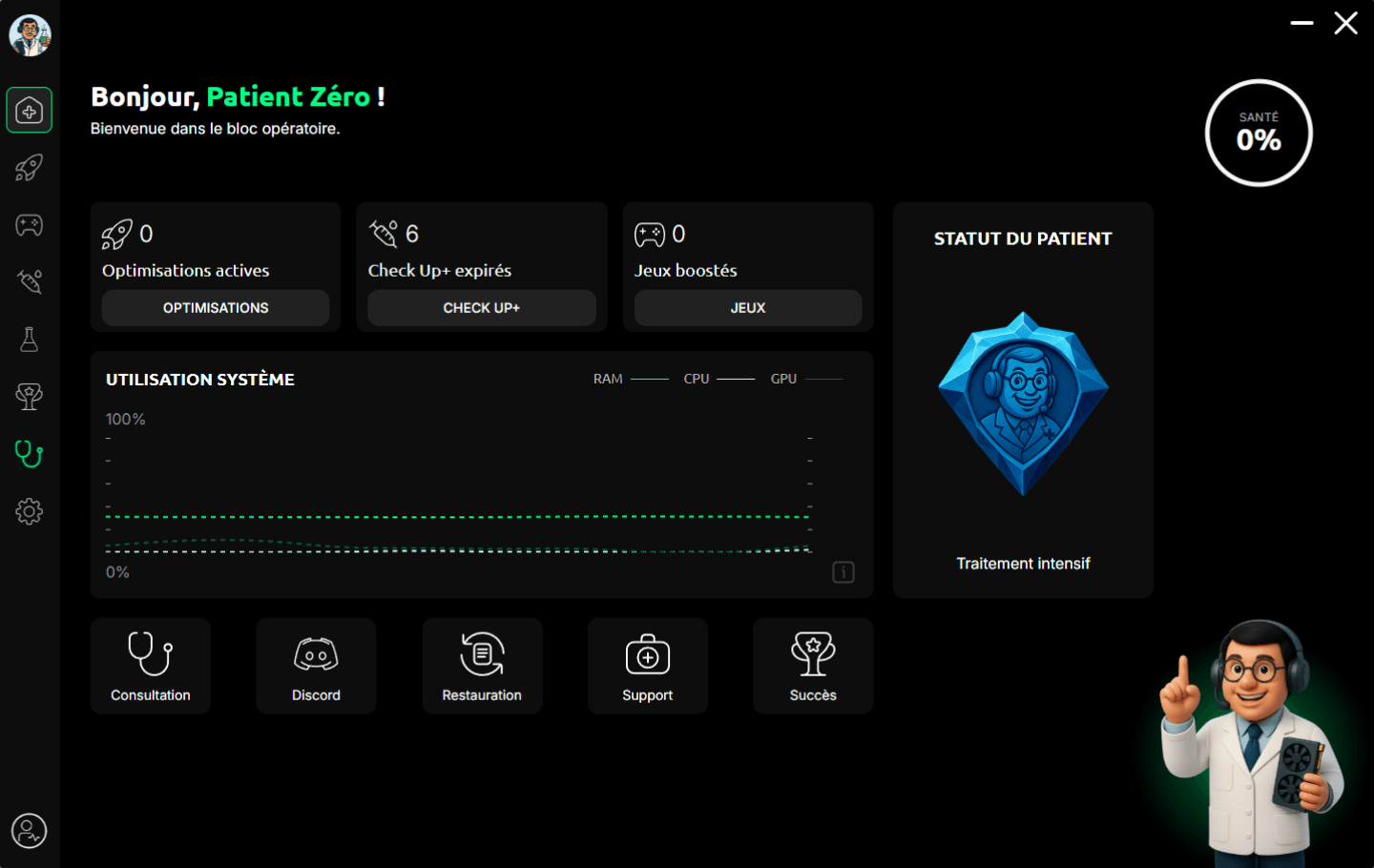Open the lab flask section in sidebar
The height and width of the screenshot is (868, 1374).
tap(29, 340)
